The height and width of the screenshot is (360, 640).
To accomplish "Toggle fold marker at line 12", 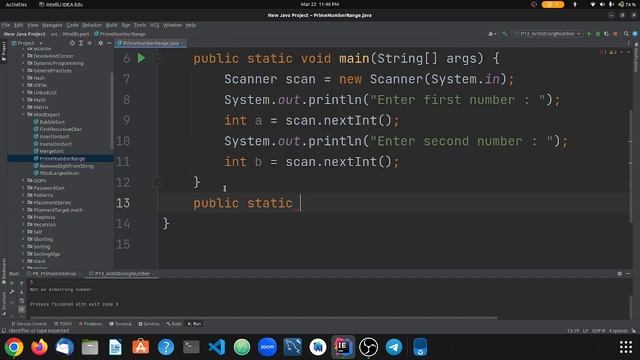I will [x=158, y=182].
